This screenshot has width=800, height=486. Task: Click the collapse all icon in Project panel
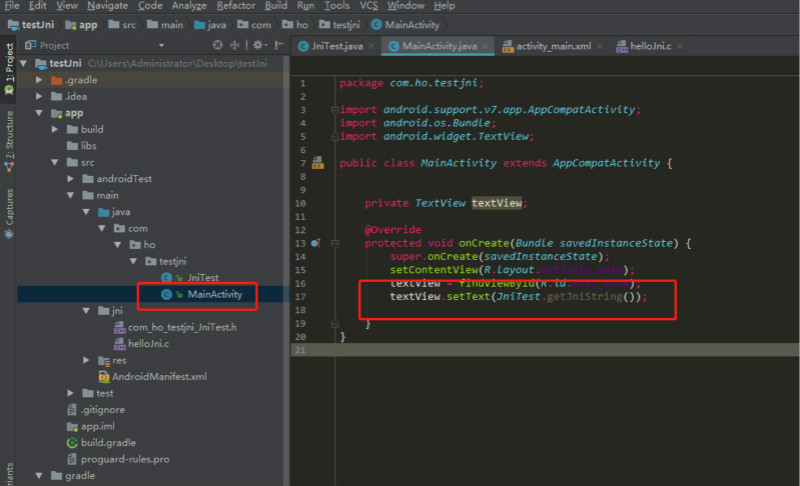click(x=235, y=45)
